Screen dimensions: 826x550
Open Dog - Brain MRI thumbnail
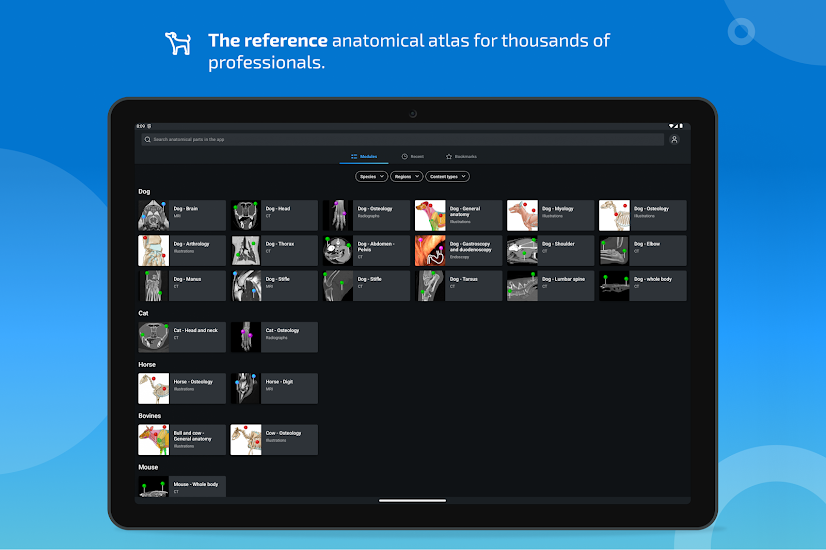(153, 215)
